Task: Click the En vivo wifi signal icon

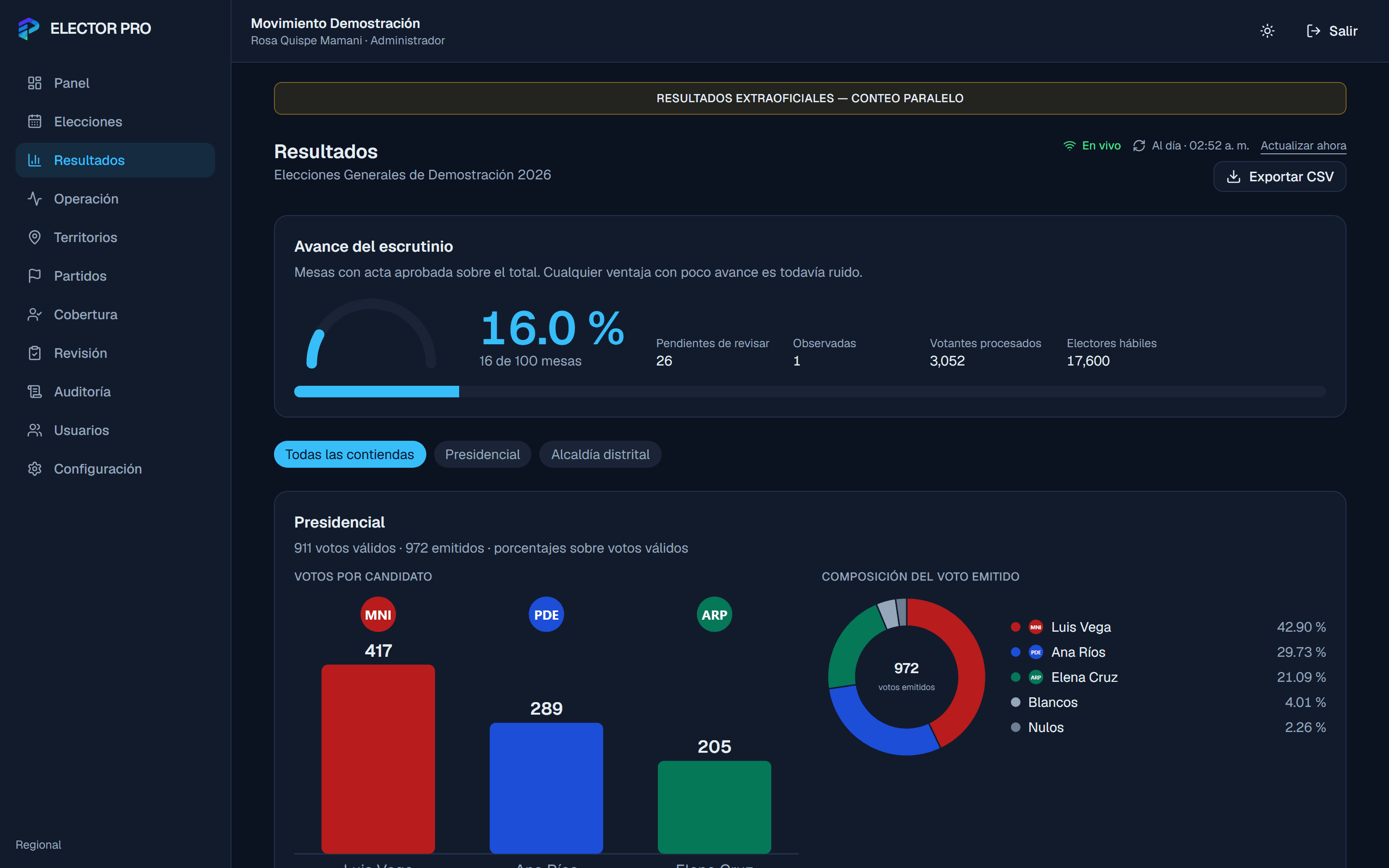Action: click(x=1069, y=146)
